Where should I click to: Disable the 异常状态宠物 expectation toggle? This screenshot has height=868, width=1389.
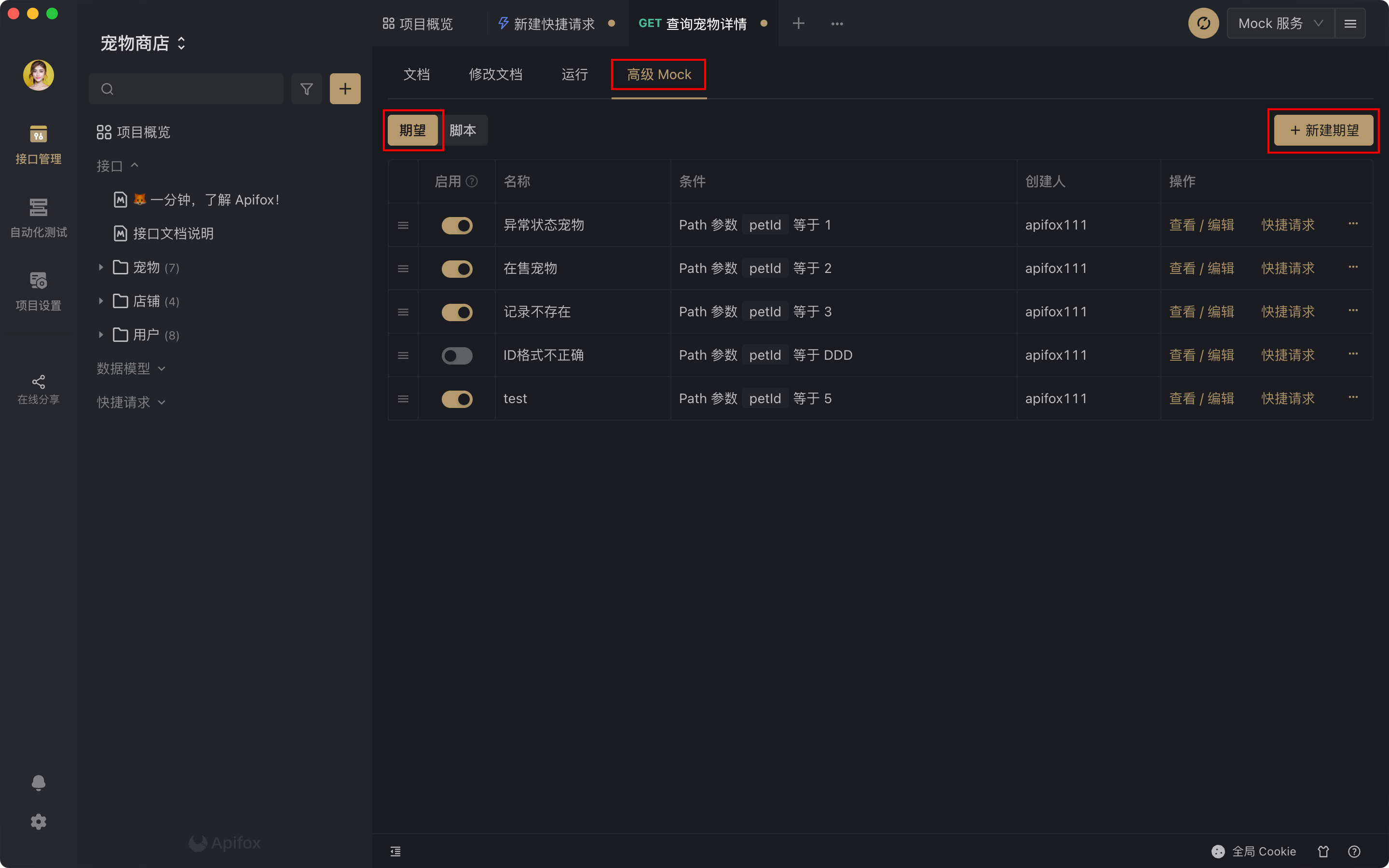pos(457,226)
